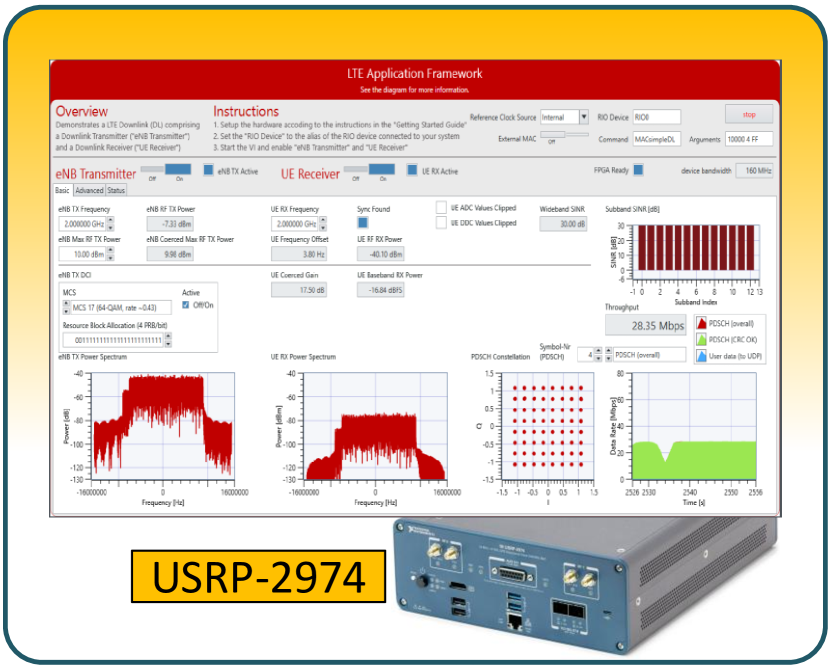Click the UE Baseband RX Power -16.84 dBFS value

click(x=381, y=290)
